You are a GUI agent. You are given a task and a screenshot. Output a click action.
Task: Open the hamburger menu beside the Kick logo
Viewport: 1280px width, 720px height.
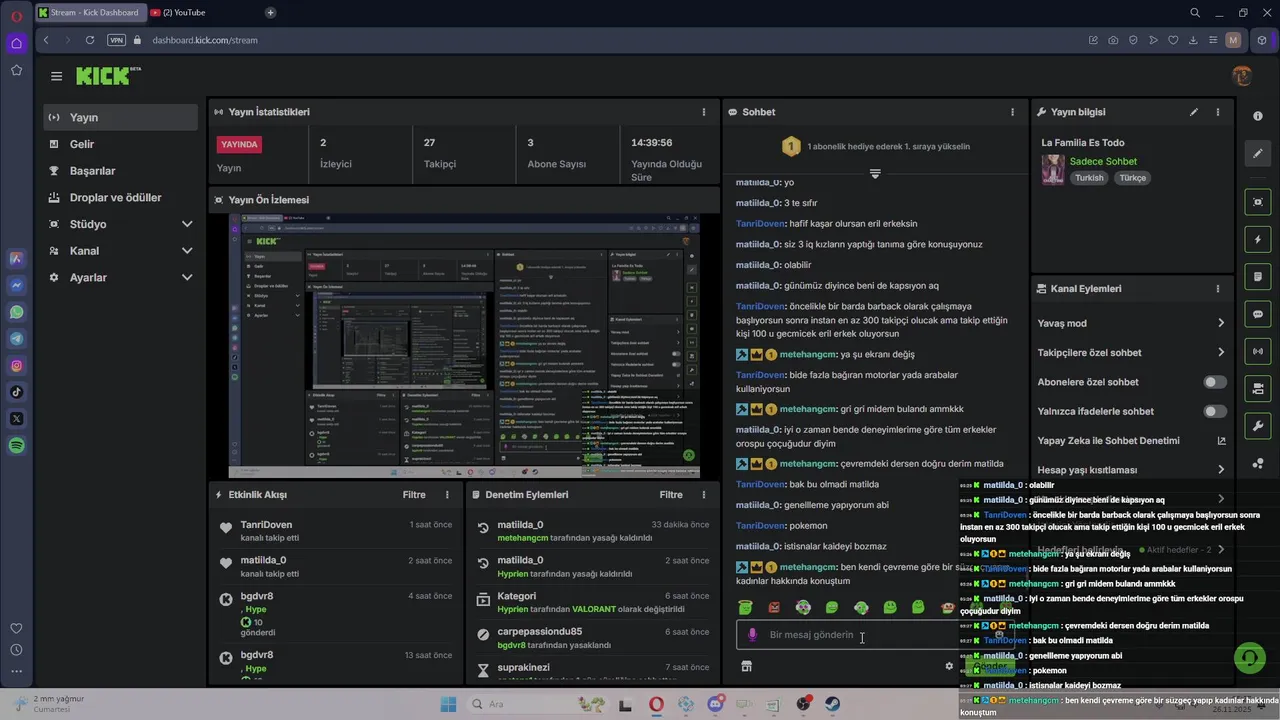point(56,76)
